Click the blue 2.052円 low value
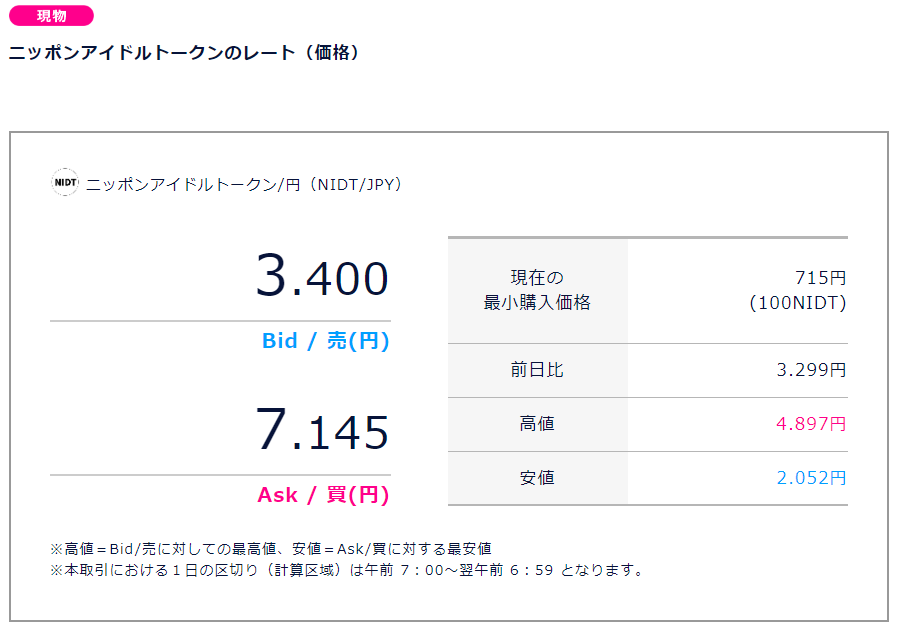Image resolution: width=901 pixels, height=635 pixels. [x=811, y=478]
